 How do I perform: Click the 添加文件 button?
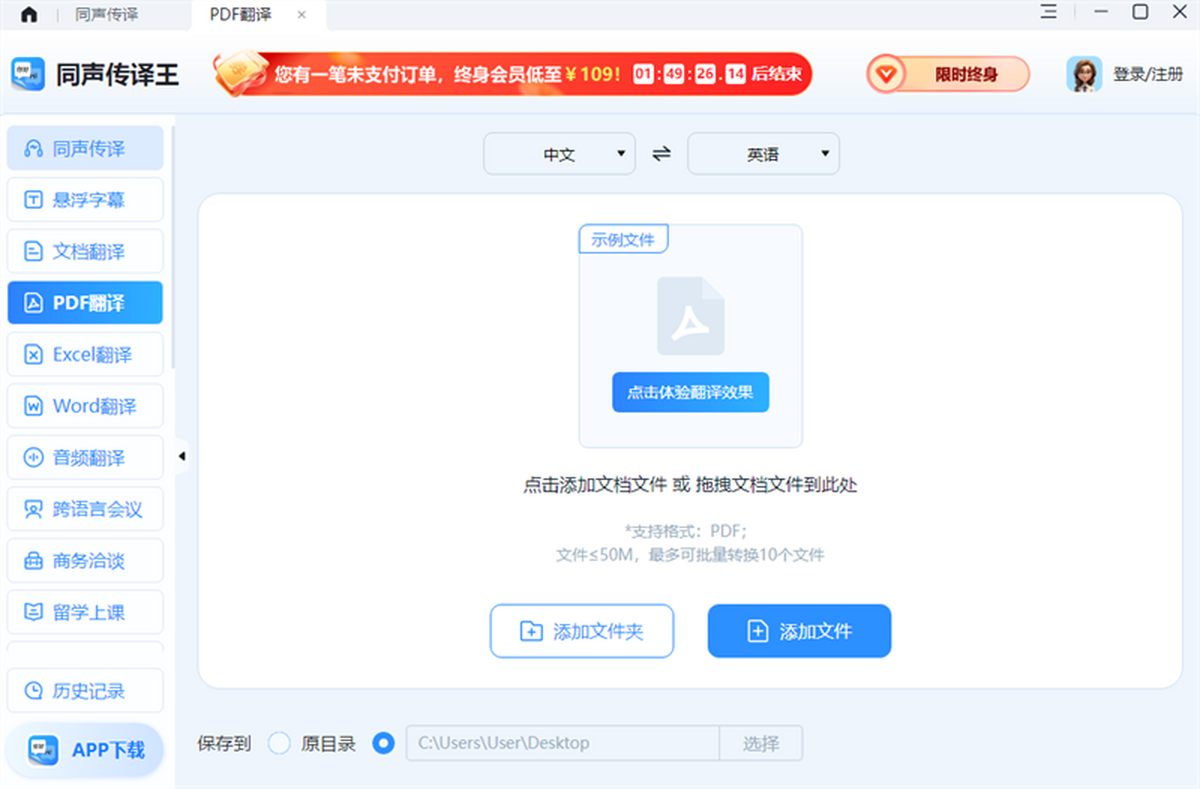[x=799, y=631]
